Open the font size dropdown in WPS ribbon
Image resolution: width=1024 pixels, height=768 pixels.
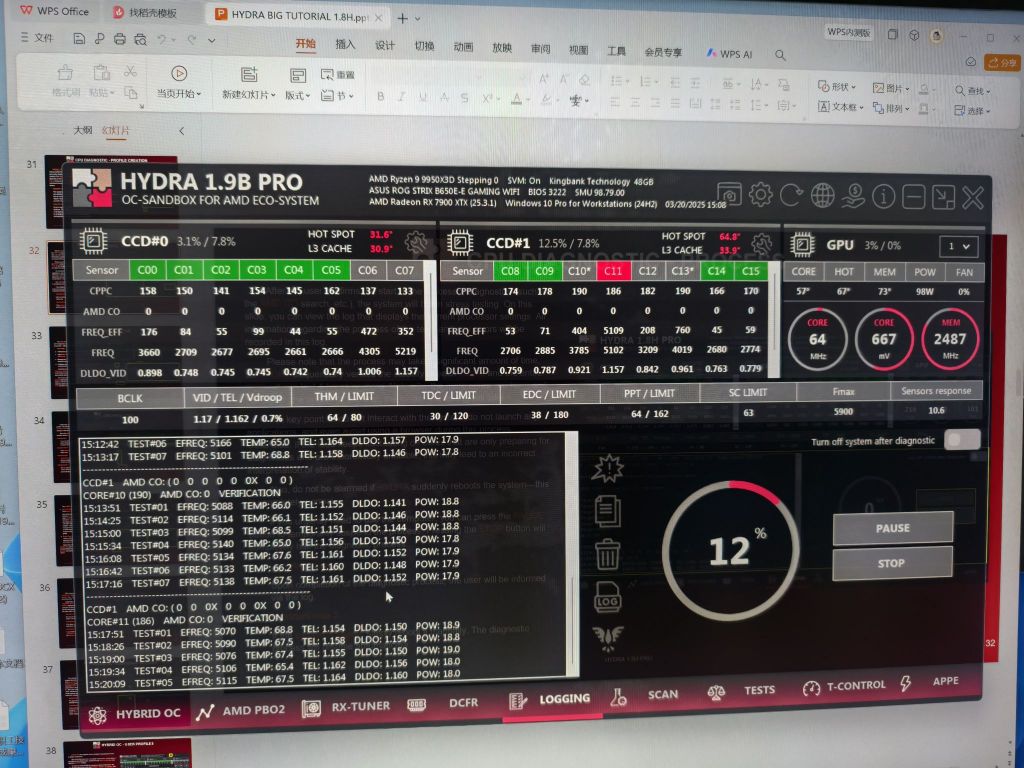(524, 76)
